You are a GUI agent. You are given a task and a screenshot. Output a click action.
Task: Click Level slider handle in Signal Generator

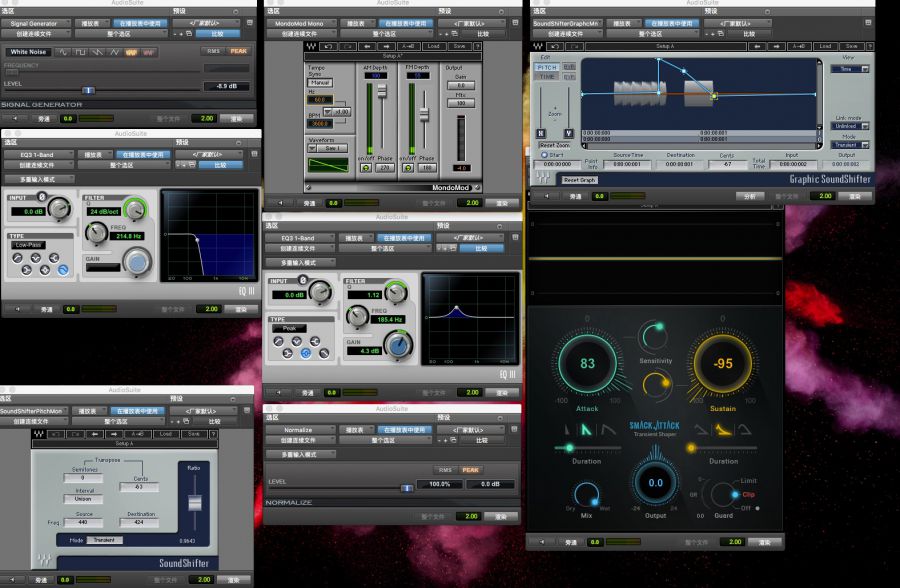[x=88, y=90]
